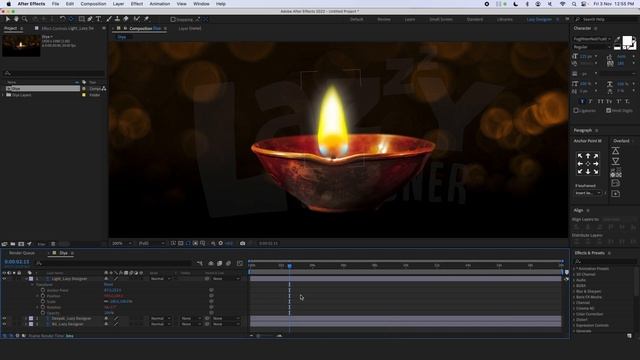This screenshot has height=360, width=640.
Task: Switch to the Render Queue tab
Action: click(x=22, y=253)
